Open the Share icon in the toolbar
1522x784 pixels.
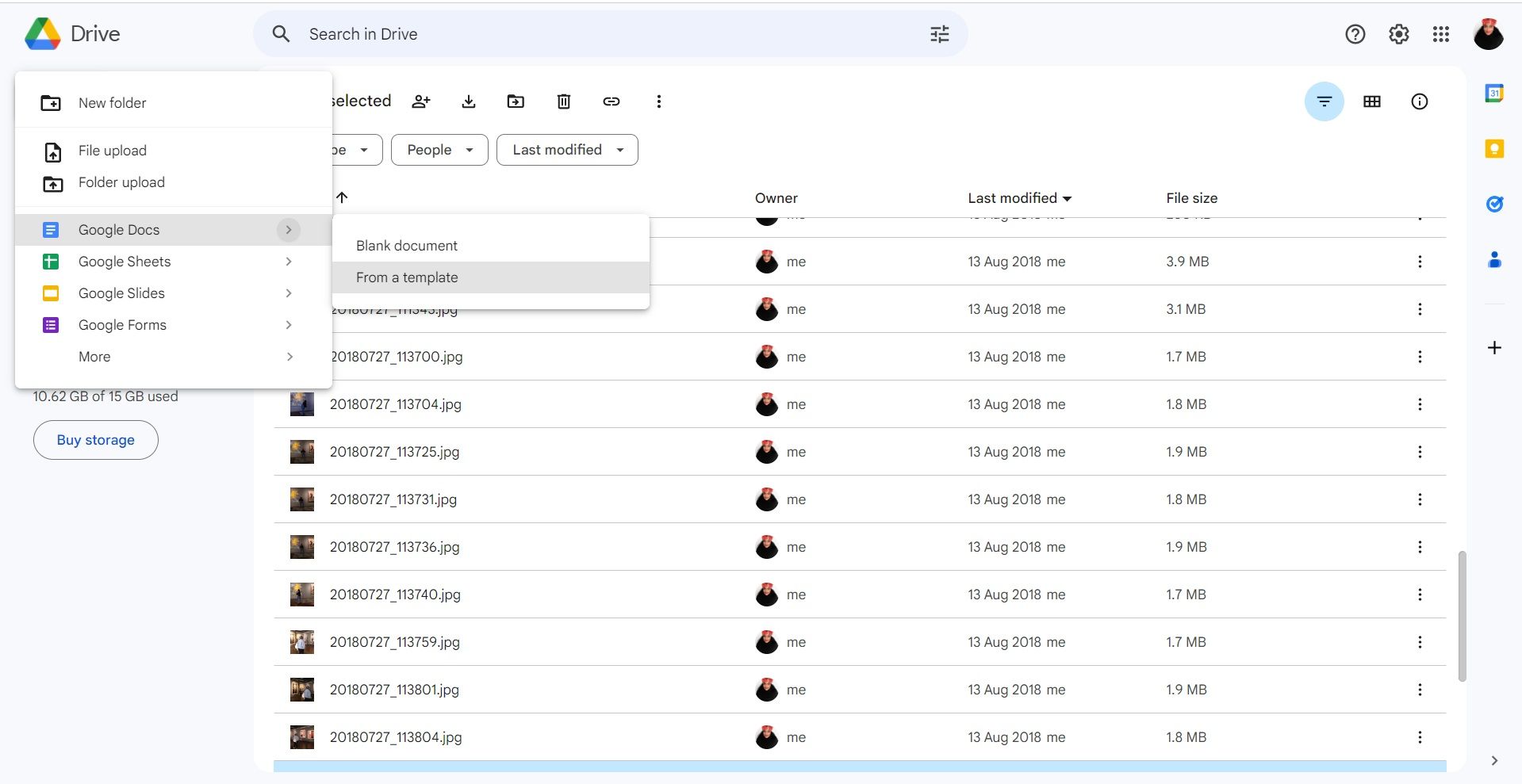[x=420, y=101]
